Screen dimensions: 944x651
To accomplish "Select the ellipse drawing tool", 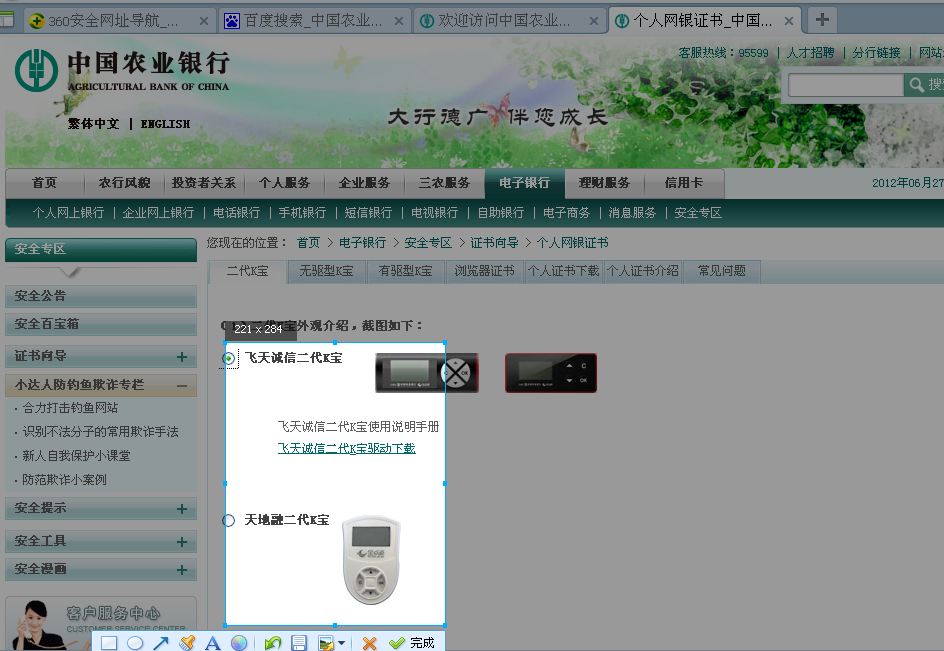I will point(135,643).
